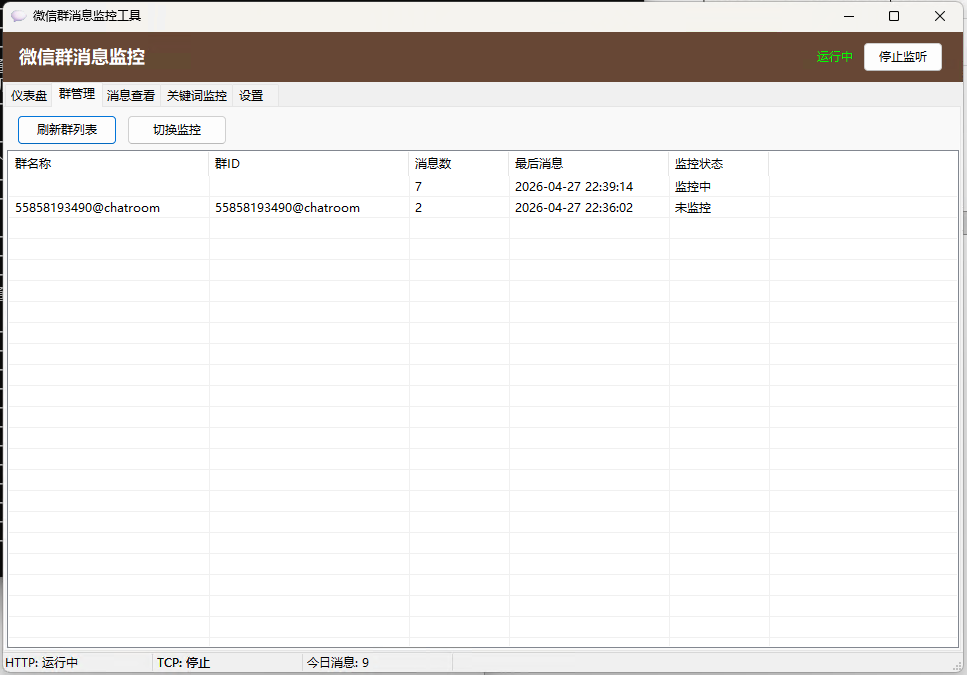Click the 最后消息 column header
The height and width of the screenshot is (675, 967).
(539, 162)
